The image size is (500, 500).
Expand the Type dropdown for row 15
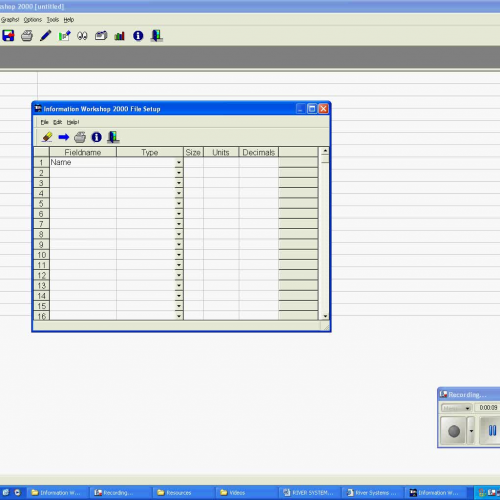point(179,306)
